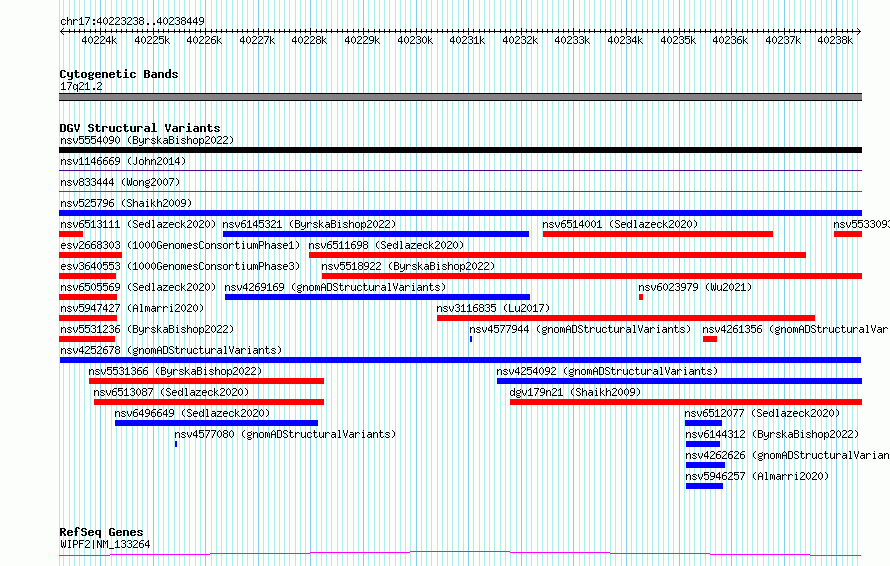The image size is (890, 566).
Task: Select the tiny red nsv6023979 marker
Action: [641, 297]
